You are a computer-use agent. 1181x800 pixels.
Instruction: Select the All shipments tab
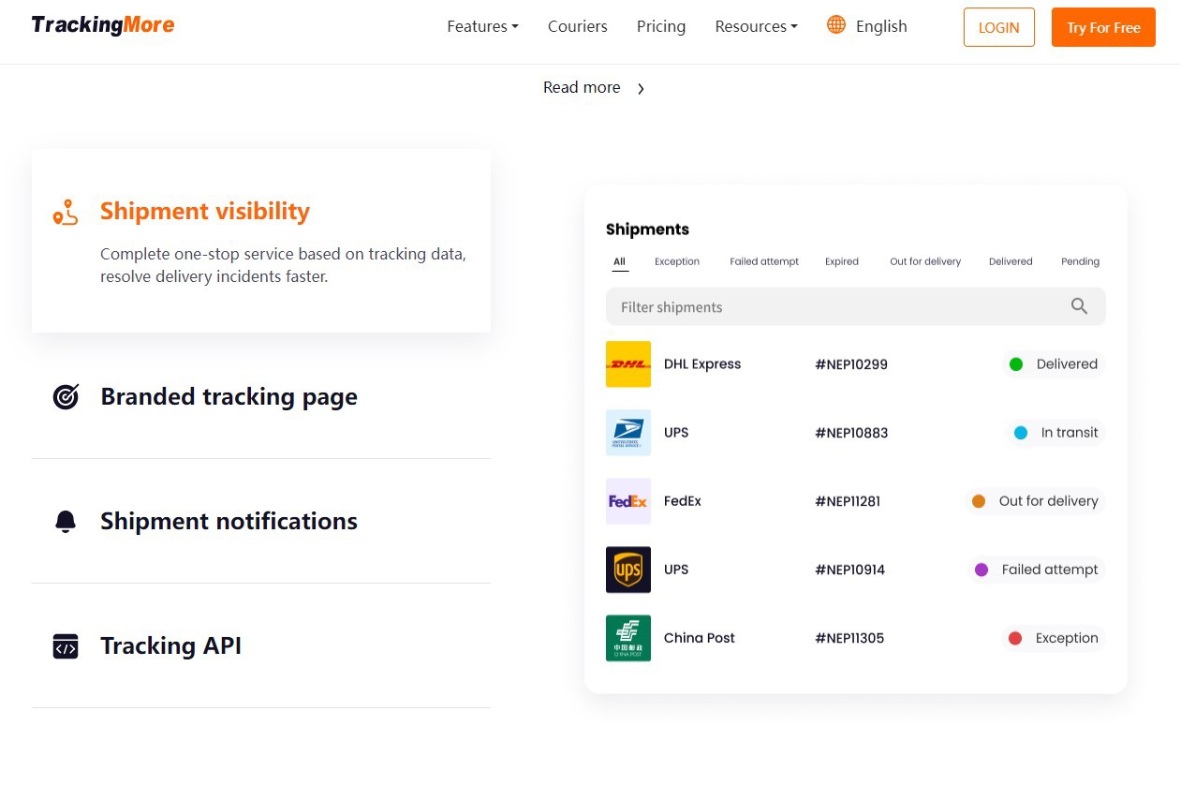tap(619, 261)
